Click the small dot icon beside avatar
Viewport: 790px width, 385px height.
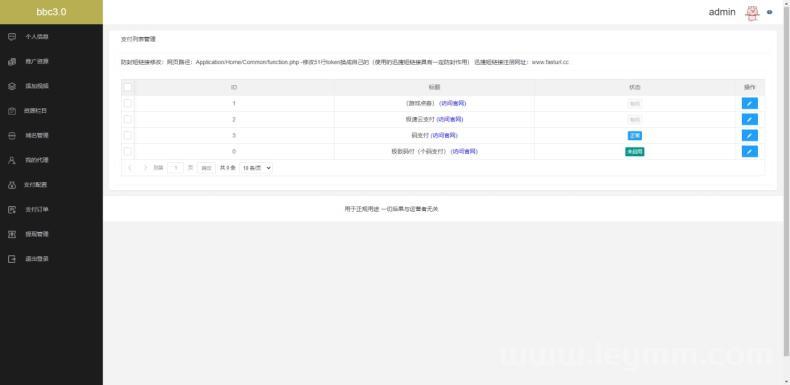coord(769,13)
